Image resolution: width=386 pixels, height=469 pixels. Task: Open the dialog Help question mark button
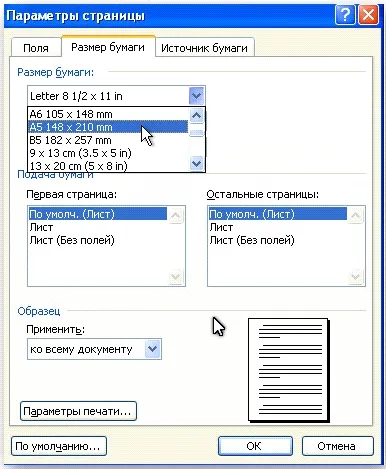(345, 15)
